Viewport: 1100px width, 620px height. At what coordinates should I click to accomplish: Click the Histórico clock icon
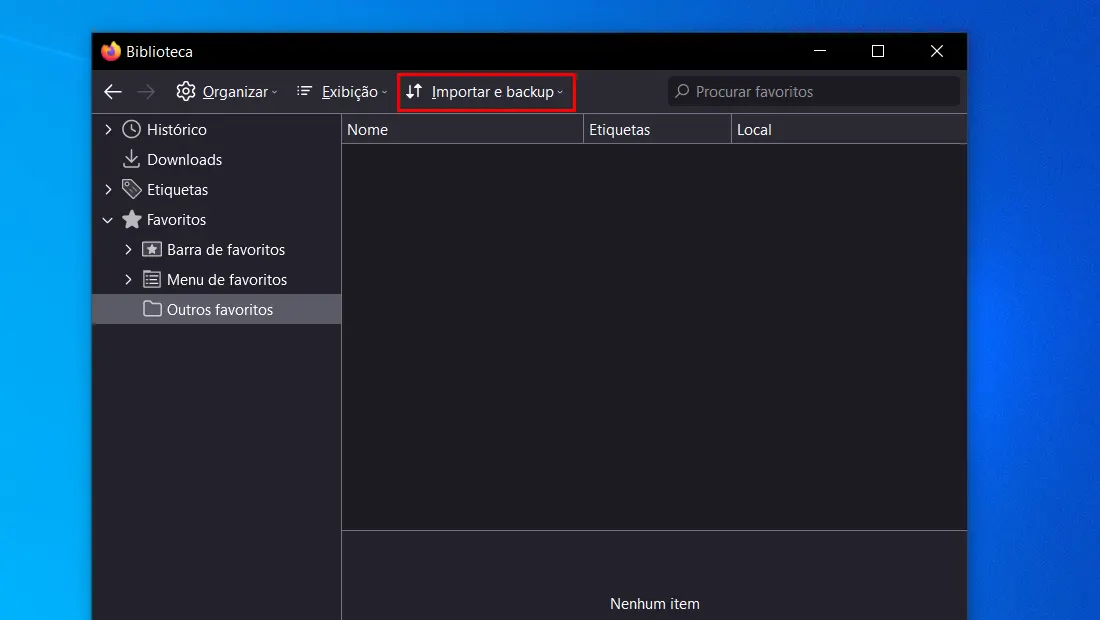tap(131, 129)
